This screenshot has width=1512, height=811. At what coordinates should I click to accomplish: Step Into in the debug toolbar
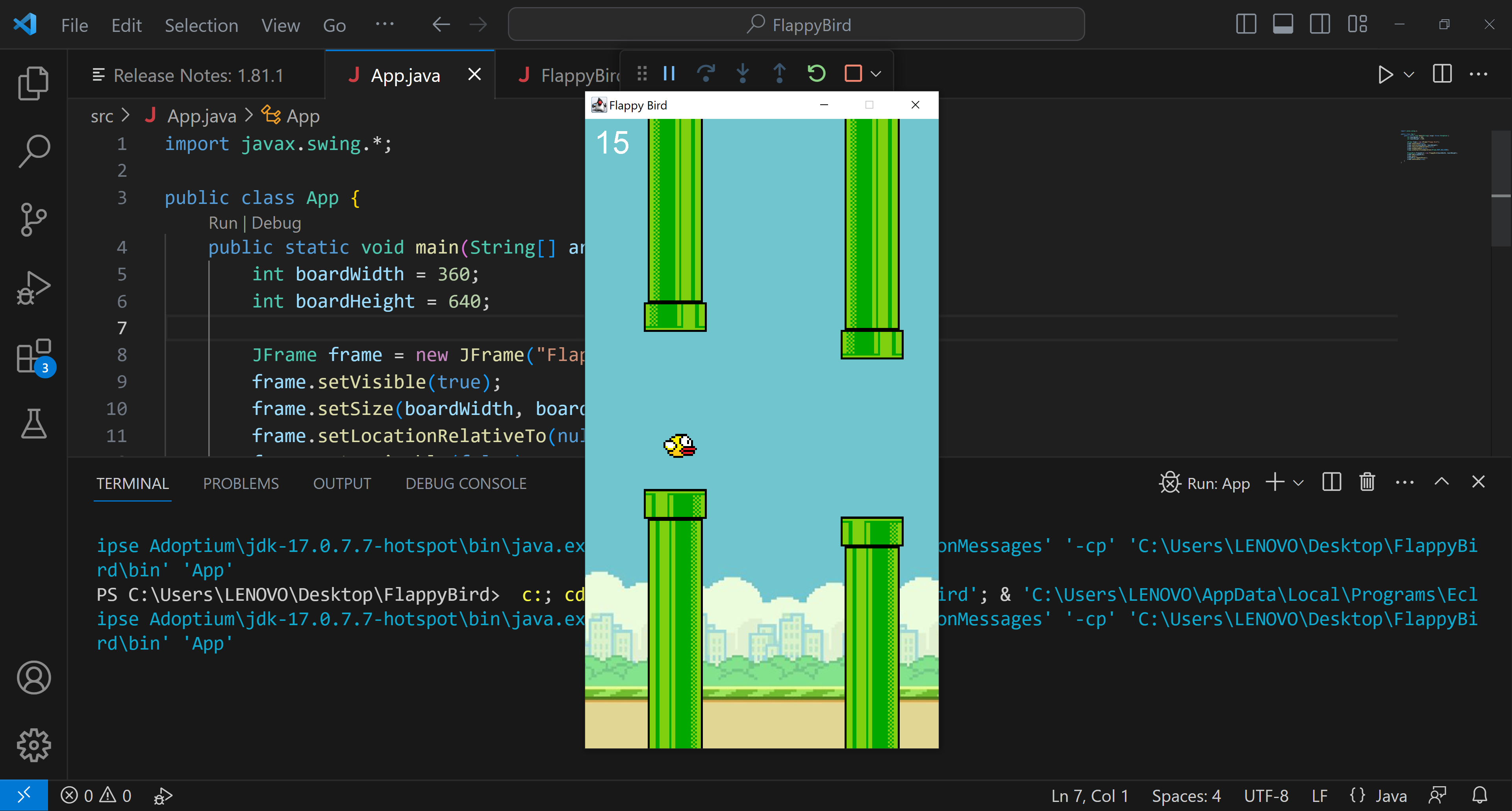coord(743,73)
